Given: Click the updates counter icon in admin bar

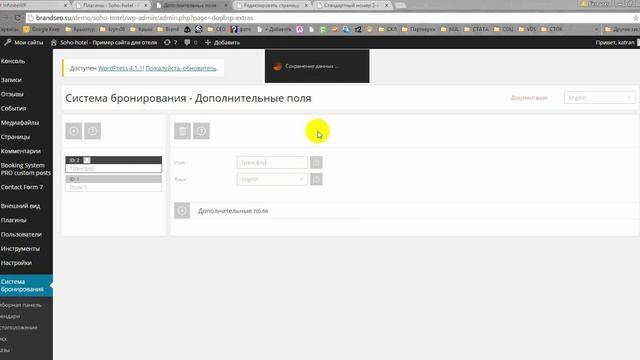Looking at the screenshot, I should 171,42.
